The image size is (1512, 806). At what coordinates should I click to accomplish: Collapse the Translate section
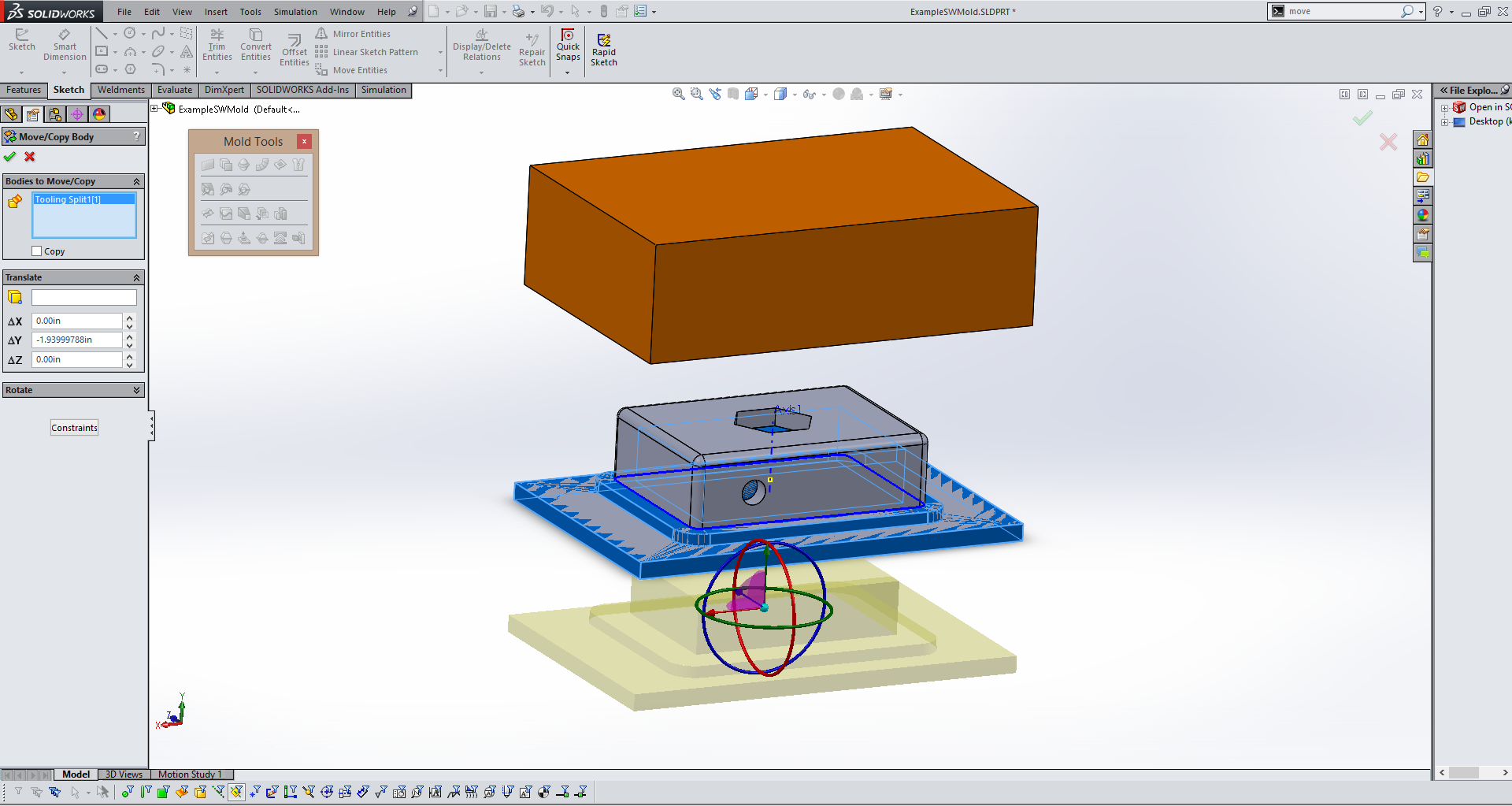click(136, 277)
